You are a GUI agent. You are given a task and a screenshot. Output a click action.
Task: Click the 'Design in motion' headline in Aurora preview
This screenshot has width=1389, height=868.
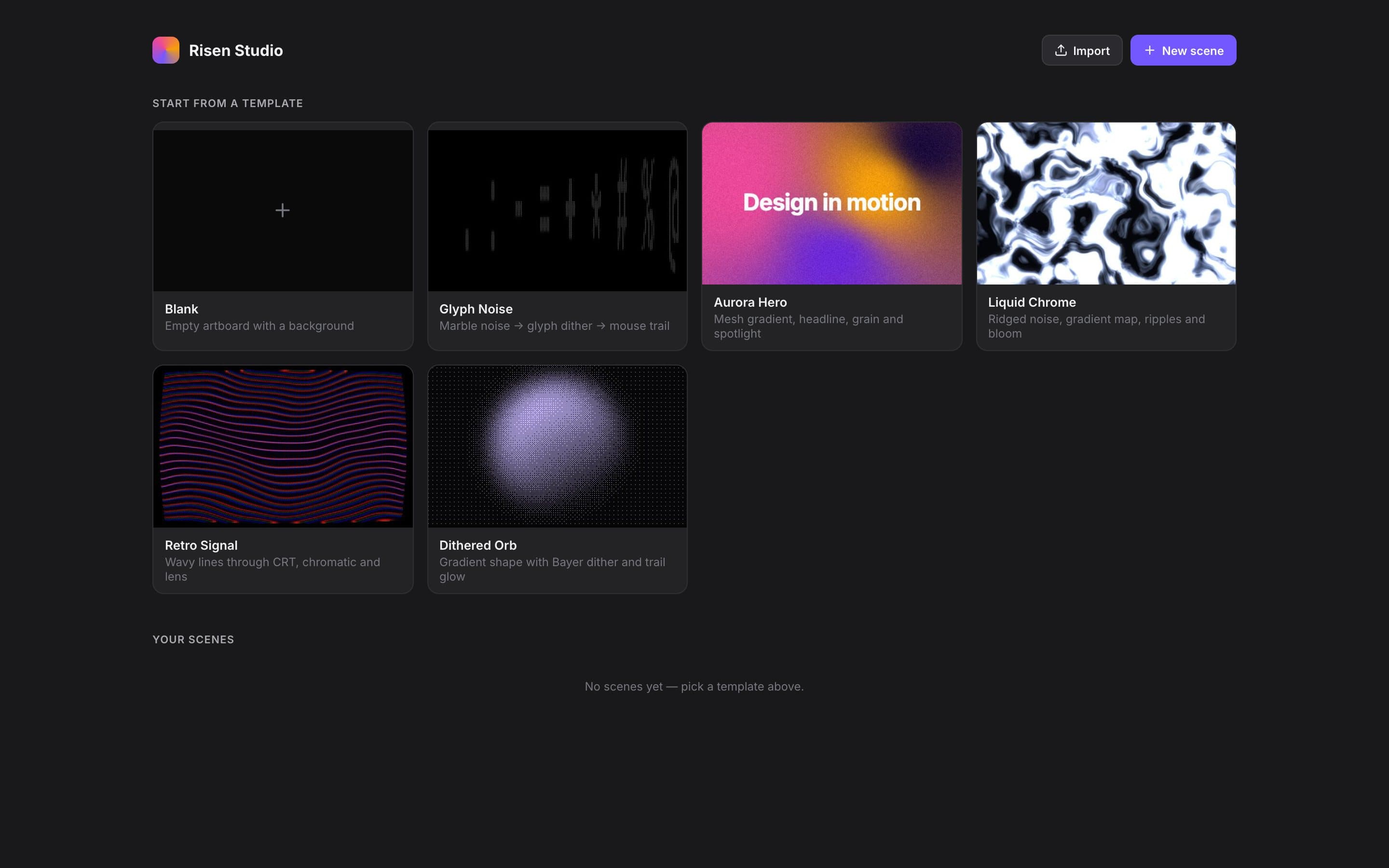(831, 203)
